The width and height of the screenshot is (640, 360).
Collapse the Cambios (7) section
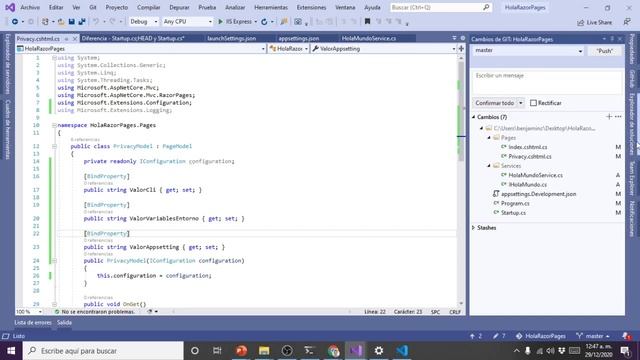click(x=474, y=117)
